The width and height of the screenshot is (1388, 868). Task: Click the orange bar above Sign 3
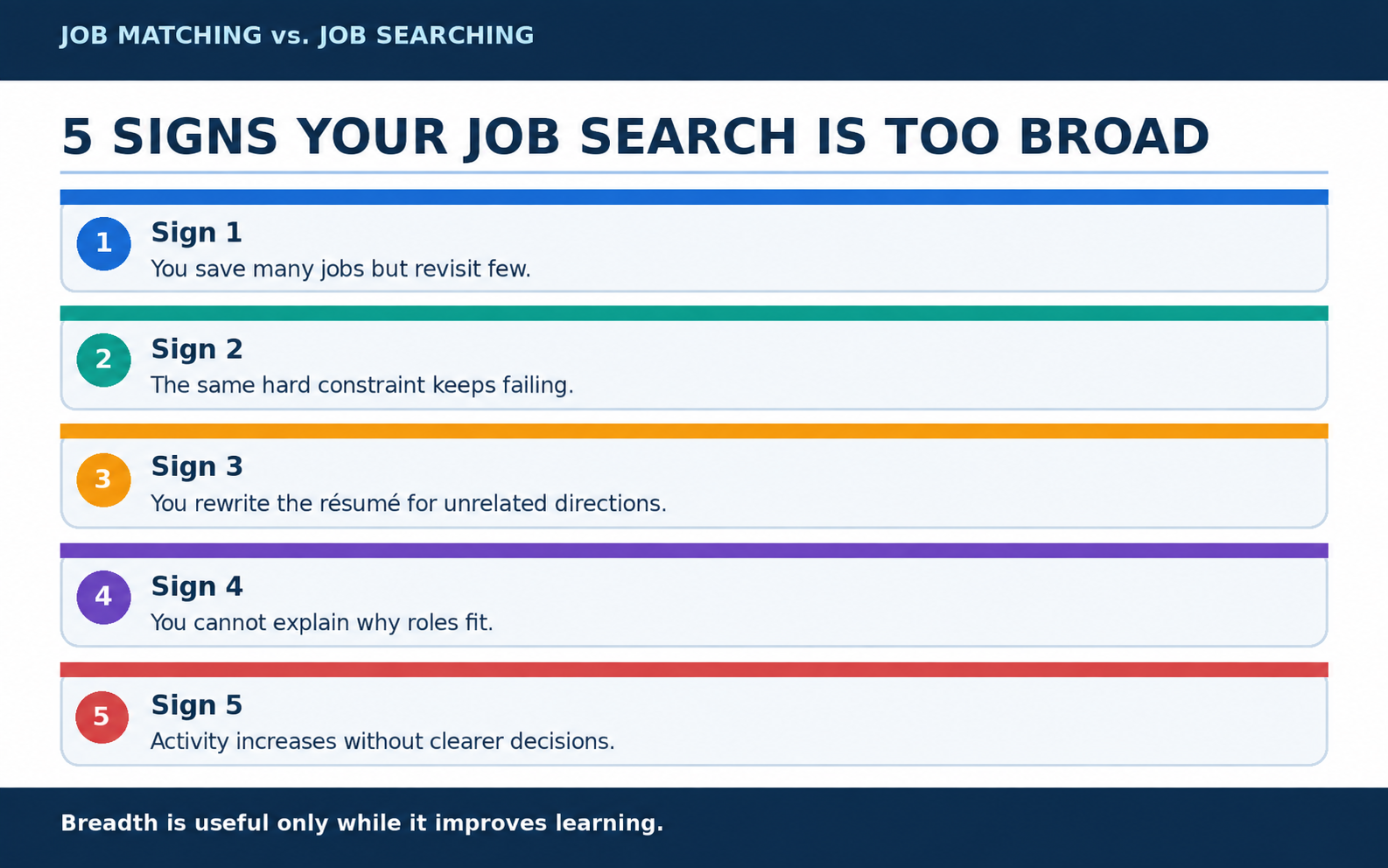tap(694, 431)
